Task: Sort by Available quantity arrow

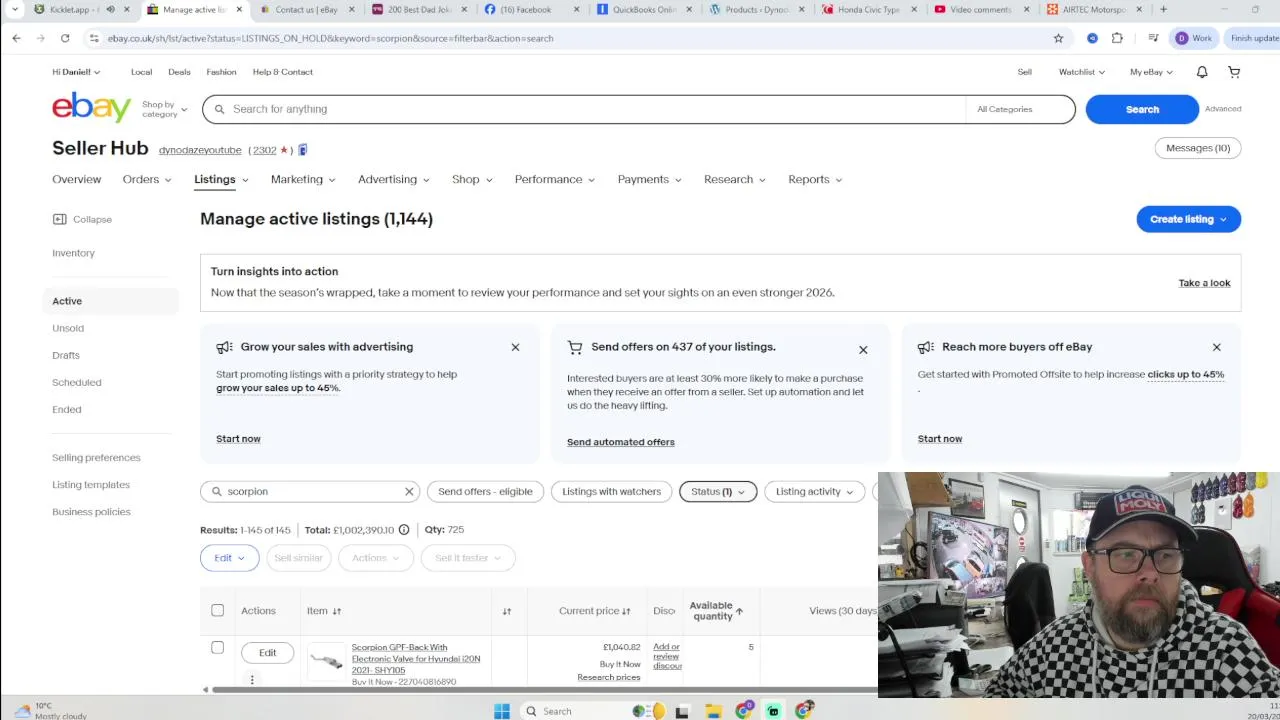Action: 739,611
